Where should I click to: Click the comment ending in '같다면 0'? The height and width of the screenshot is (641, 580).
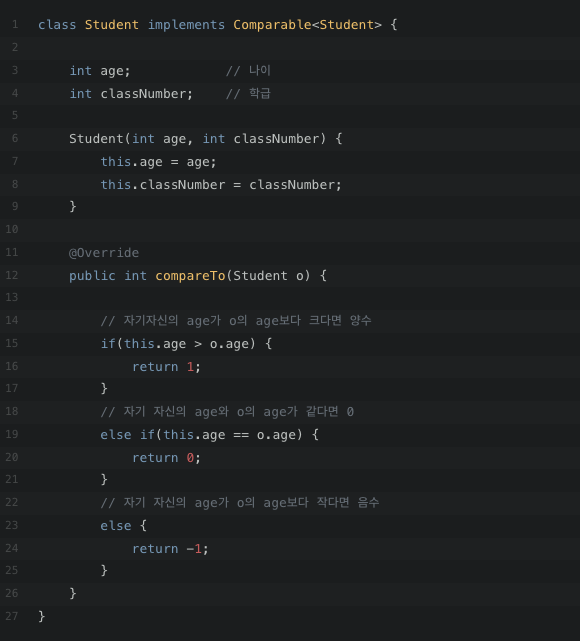227,412
